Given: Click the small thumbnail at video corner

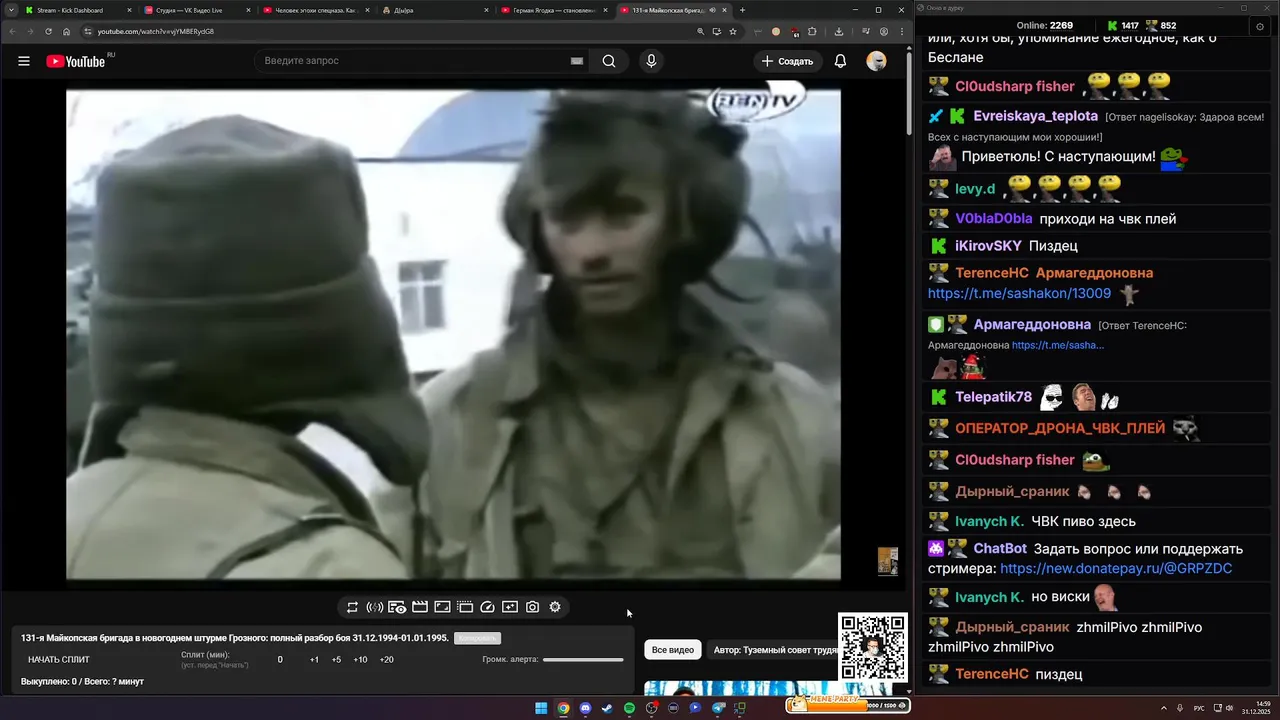Looking at the screenshot, I should [x=887, y=561].
